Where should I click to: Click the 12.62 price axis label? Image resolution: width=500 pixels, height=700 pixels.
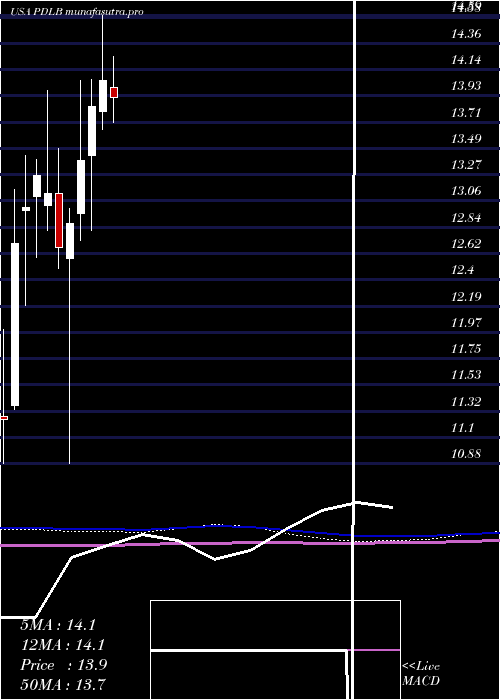click(x=466, y=244)
